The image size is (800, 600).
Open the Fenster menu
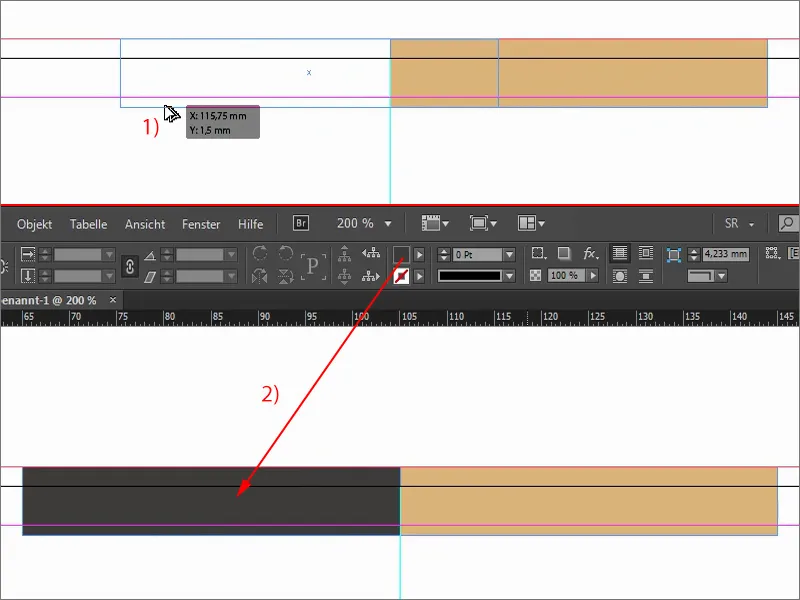click(x=201, y=224)
